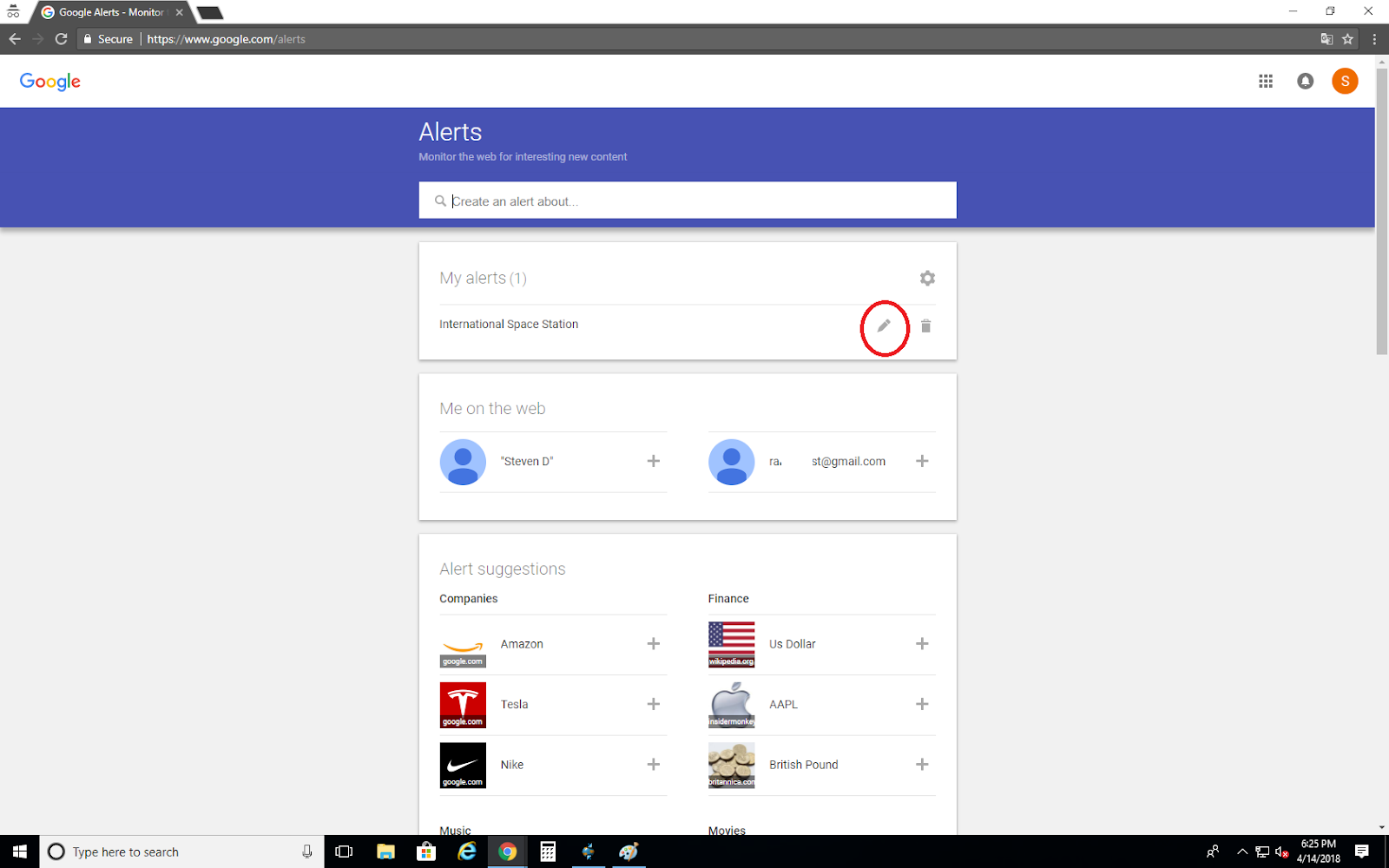Open the Action Center notifications
This screenshot has height=868, width=1389.
1362,852
